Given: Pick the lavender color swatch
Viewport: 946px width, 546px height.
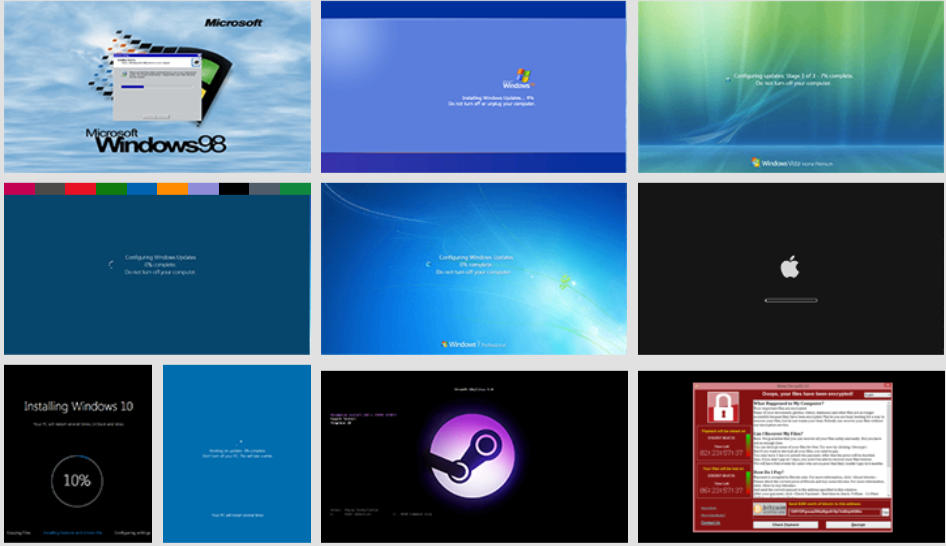Looking at the screenshot, I should tap(203, 189).
